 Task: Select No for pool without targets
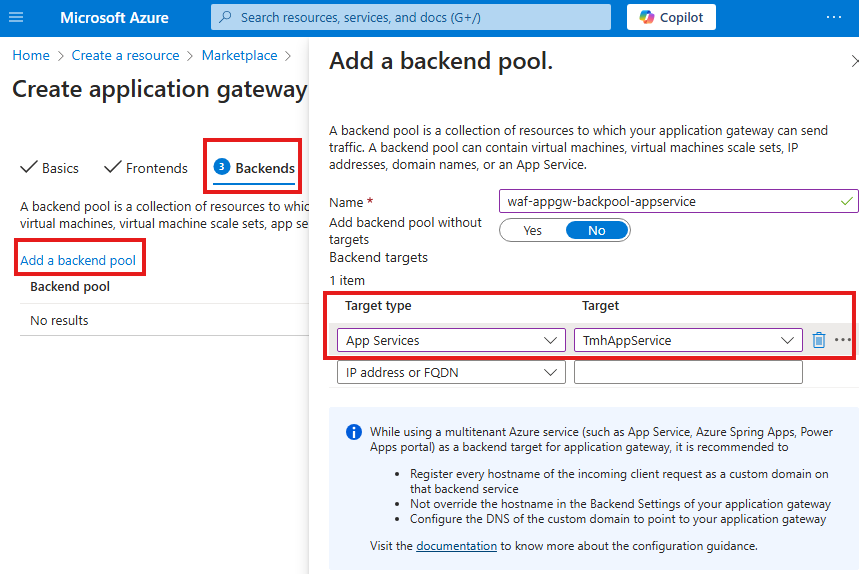(597, 231)
